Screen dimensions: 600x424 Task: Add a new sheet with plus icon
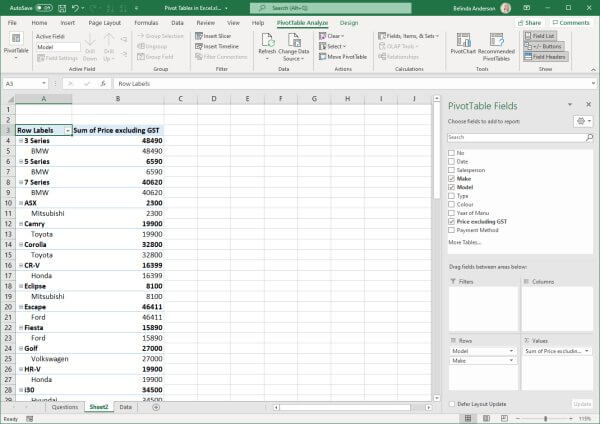tap(156, 407)
